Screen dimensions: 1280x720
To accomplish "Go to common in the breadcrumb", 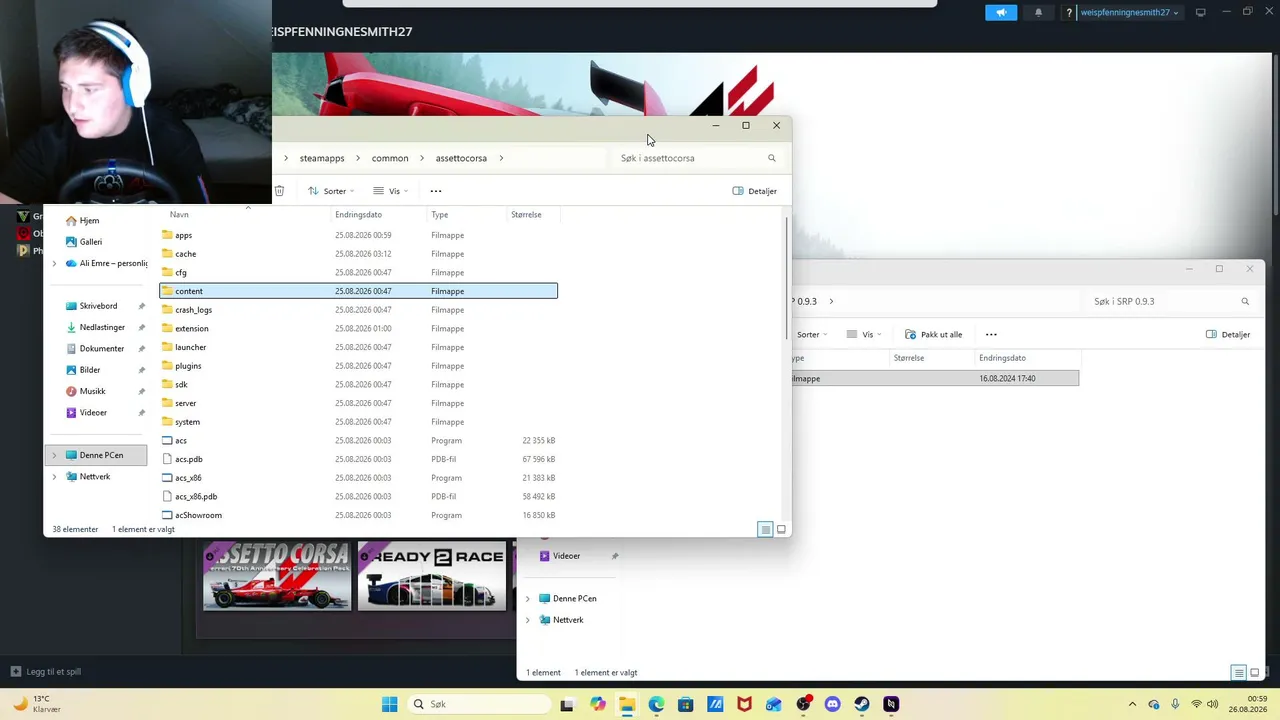I will click(x=390, y=158).
